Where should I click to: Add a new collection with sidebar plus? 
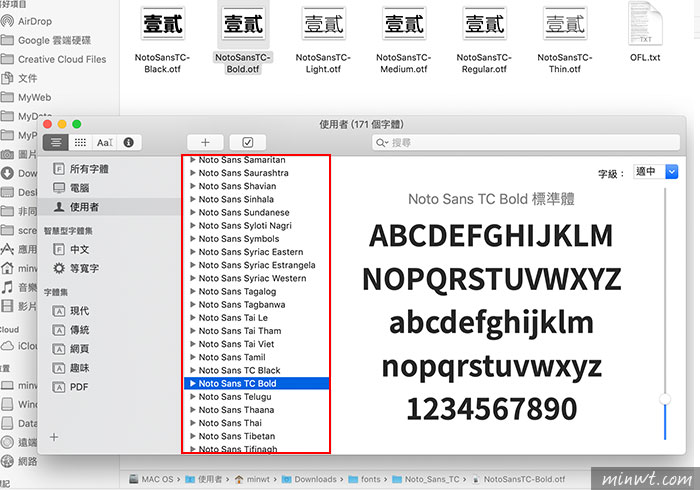(54, 437)
